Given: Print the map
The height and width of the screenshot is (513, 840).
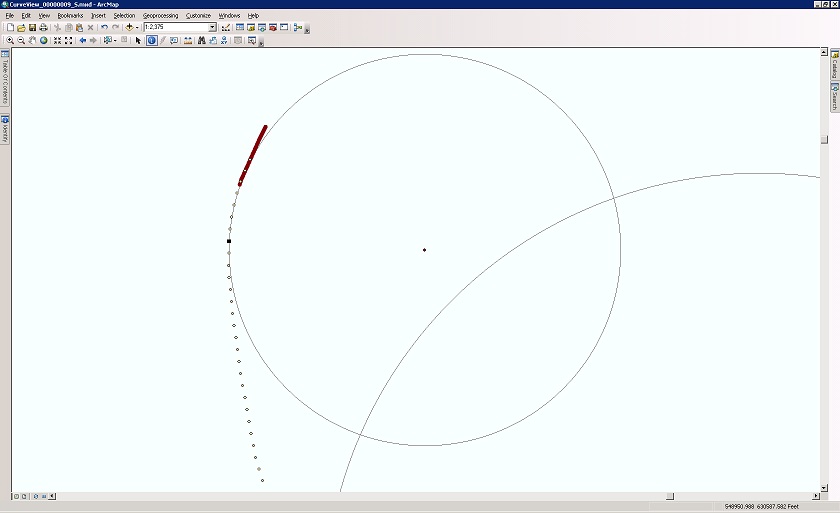Looking at the screenshot, I should click(x=43, y=27).
